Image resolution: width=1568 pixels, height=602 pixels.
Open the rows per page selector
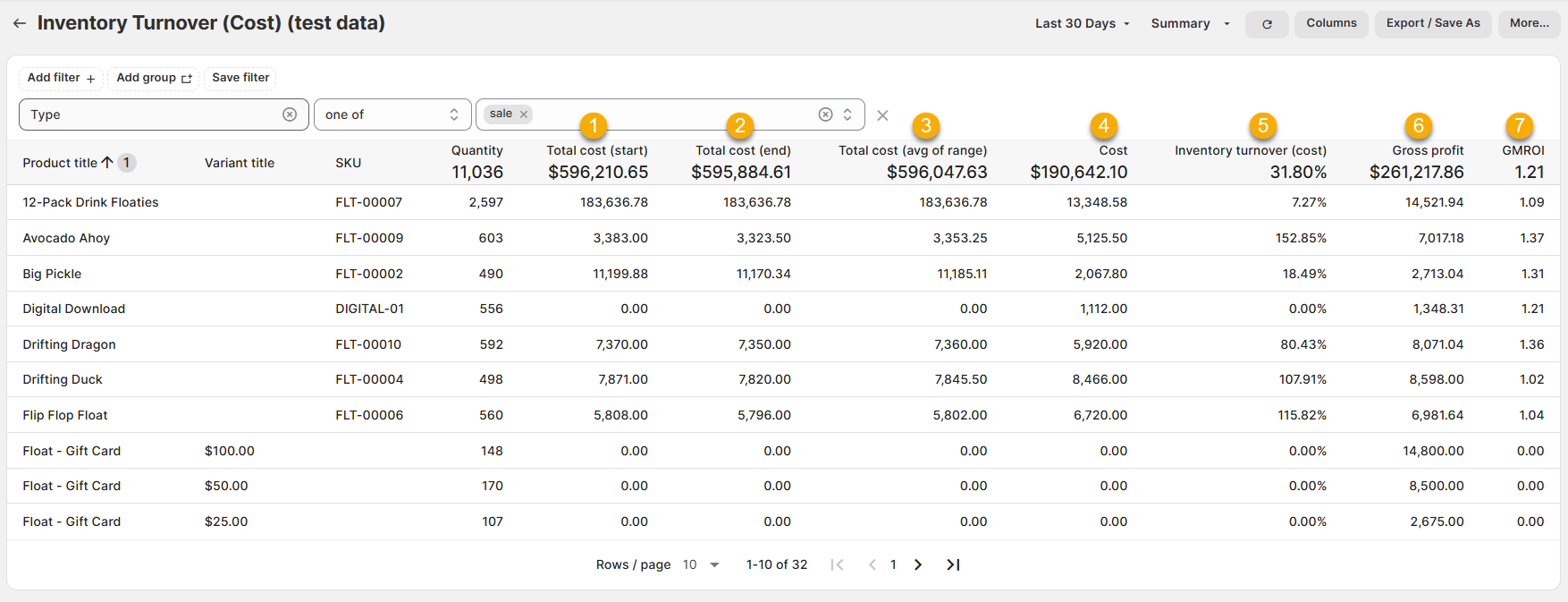click(701, 564)
